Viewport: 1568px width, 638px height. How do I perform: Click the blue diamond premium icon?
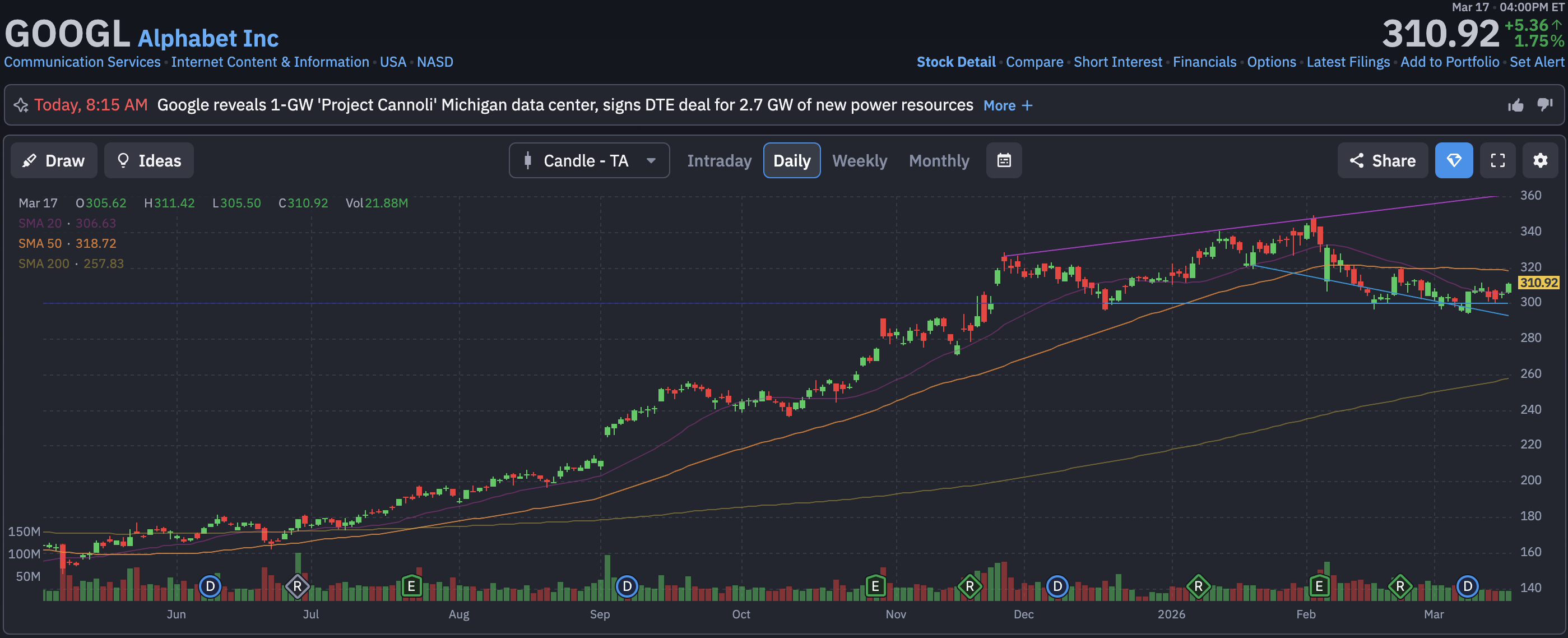(1454, 161)
